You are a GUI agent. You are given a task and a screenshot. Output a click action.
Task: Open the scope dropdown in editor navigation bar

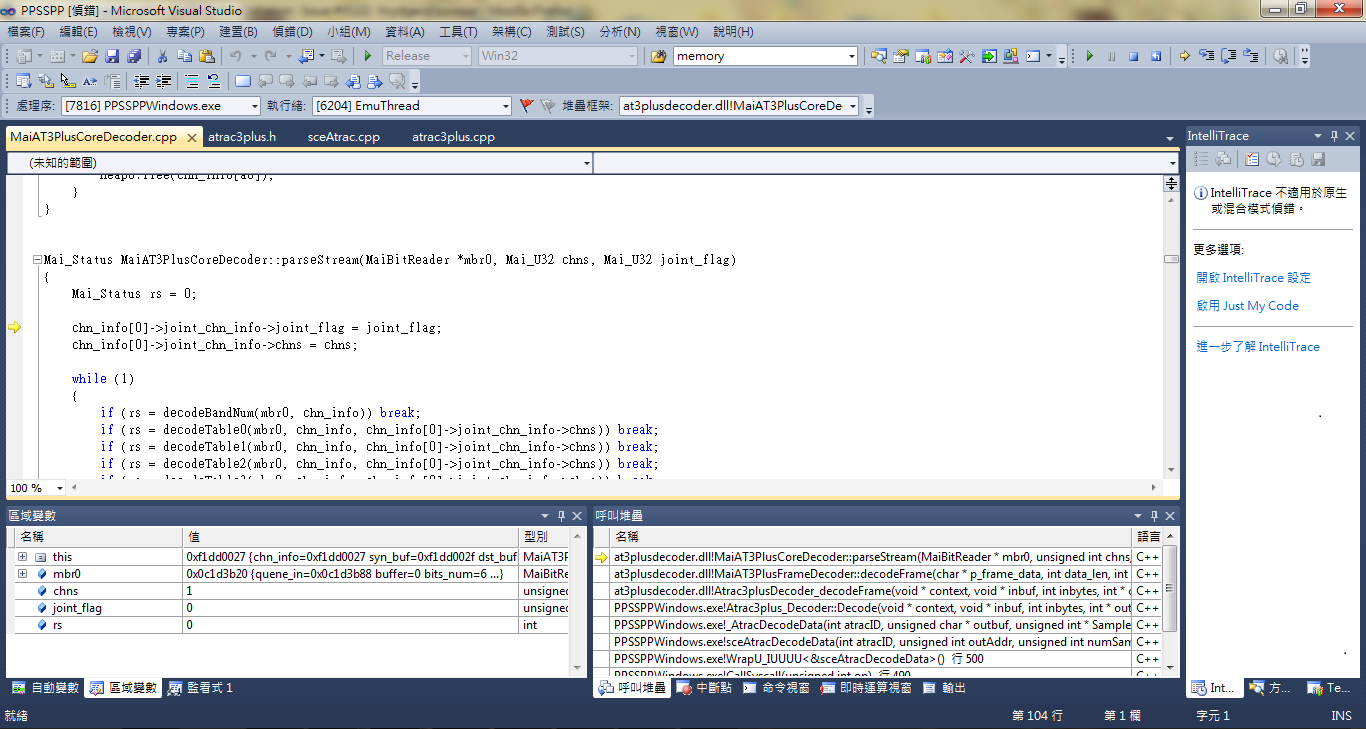(586, 162)
